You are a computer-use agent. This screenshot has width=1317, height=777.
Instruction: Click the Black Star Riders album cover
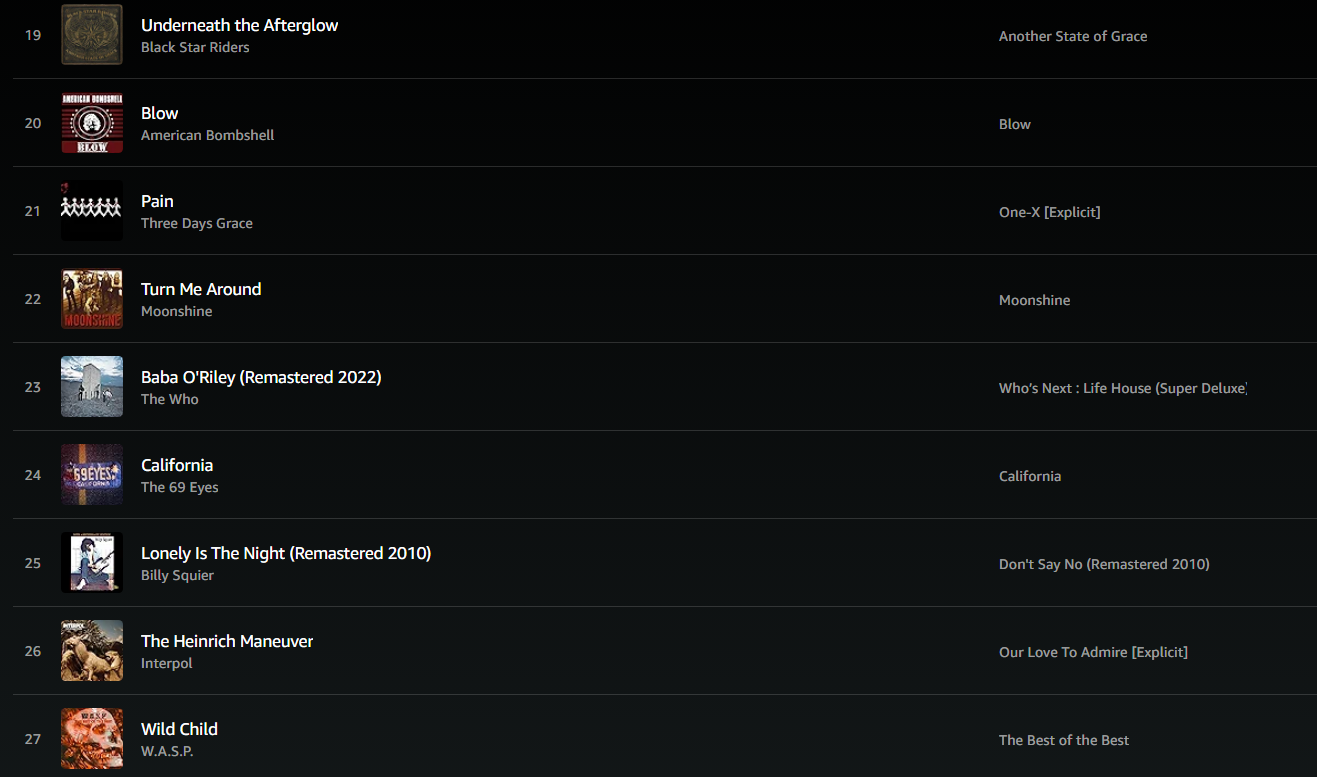[92, 34]
